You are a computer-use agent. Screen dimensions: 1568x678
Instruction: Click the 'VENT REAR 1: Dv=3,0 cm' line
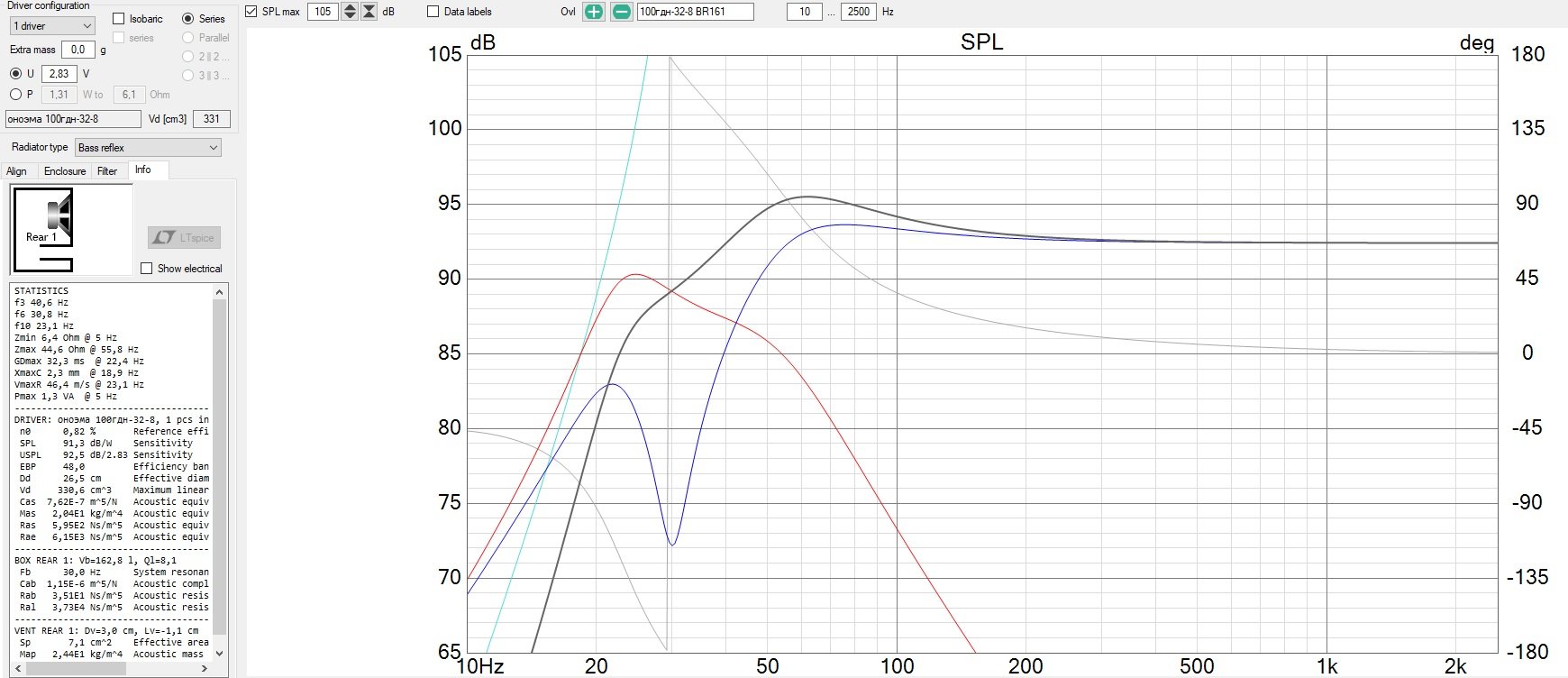click(106, 631)
